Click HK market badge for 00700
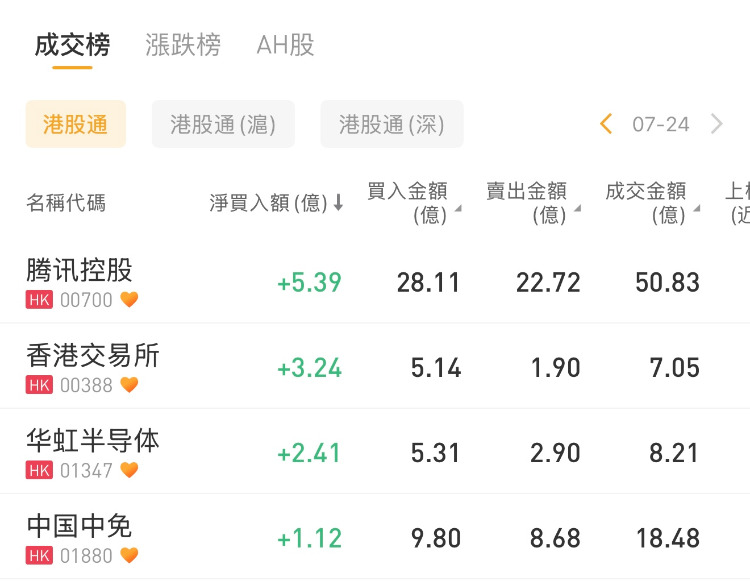Image resolution: width=750 pixels, height=585 pixels. point(39,300)
